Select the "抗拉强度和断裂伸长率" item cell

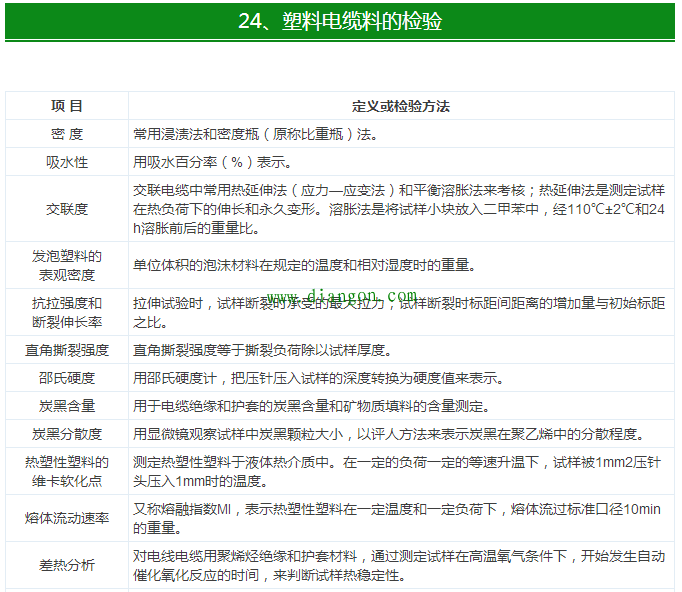click(67, 312)
